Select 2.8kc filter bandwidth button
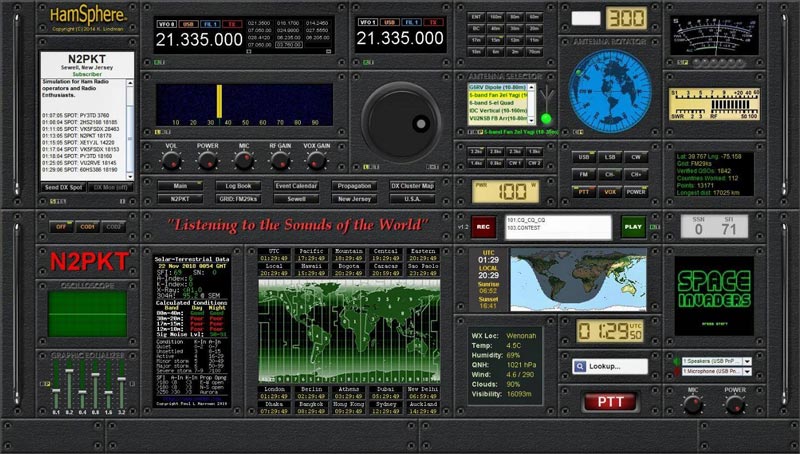The image size is (800, 454). (x=495, y=152)
